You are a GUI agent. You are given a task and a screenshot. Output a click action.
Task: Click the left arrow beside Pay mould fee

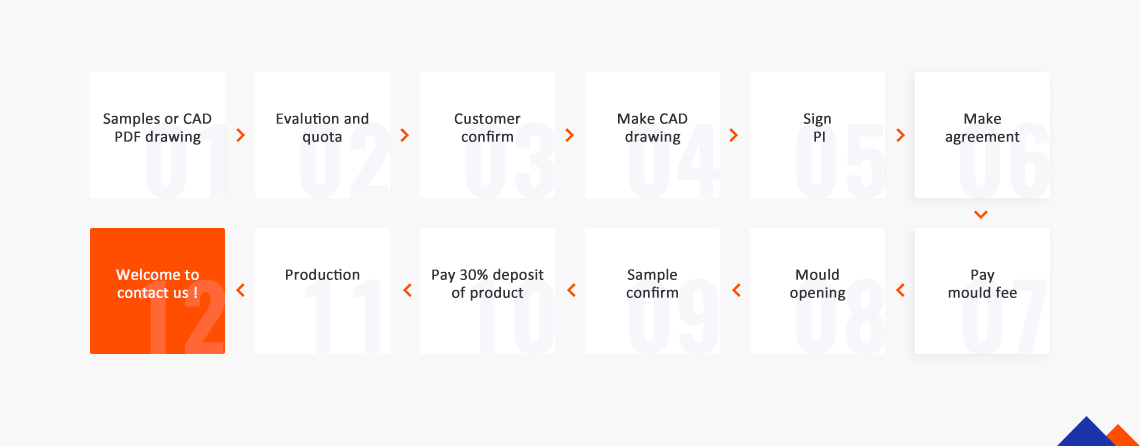[x=900, y=290]
